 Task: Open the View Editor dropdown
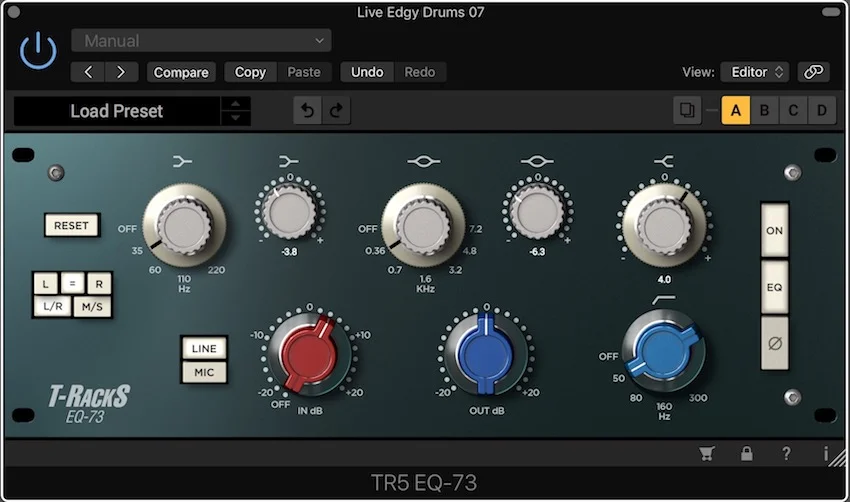coord(755,72)
